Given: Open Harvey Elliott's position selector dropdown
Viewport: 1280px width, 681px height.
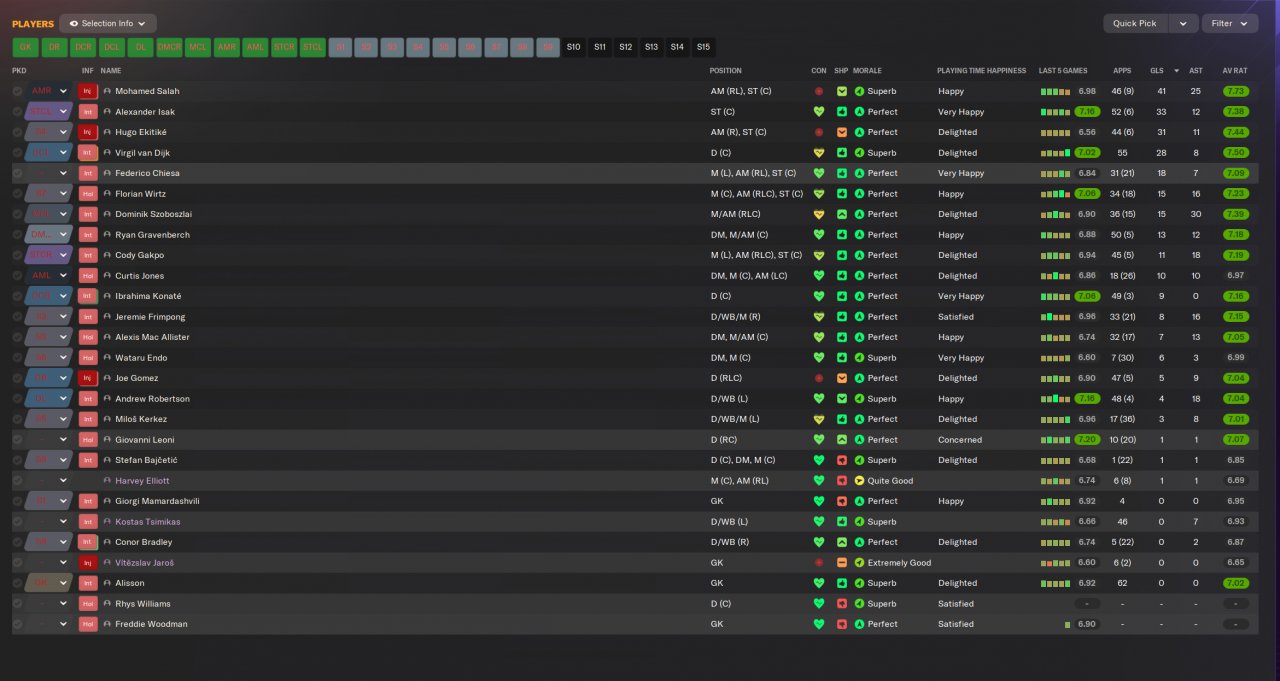Looking at the screenshot, I should [49, 481].
